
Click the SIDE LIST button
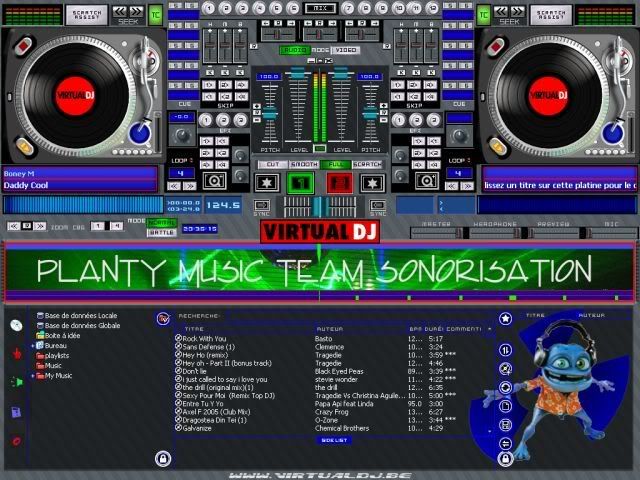point(334,440)
